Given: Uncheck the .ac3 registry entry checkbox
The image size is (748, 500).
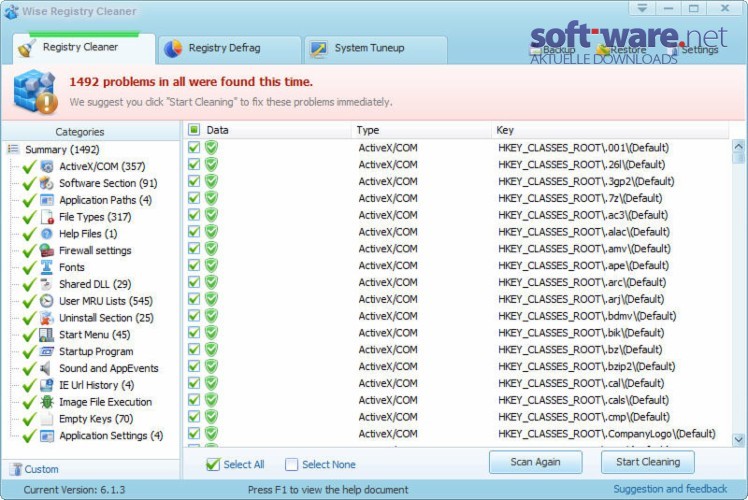Looking at the screenshot, I should [x=194, y=215].
